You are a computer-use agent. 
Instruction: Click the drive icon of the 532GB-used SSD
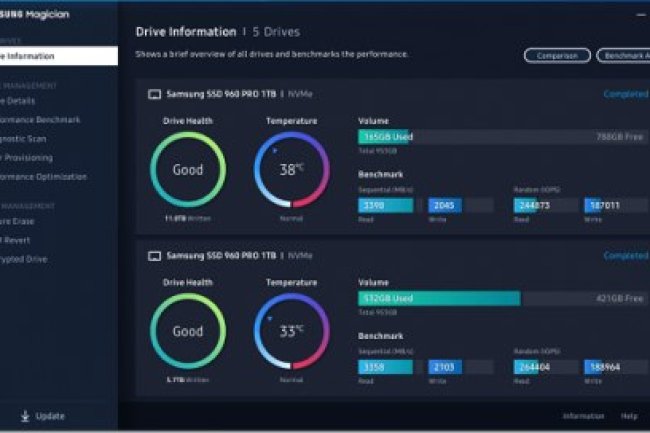point(155,256)
